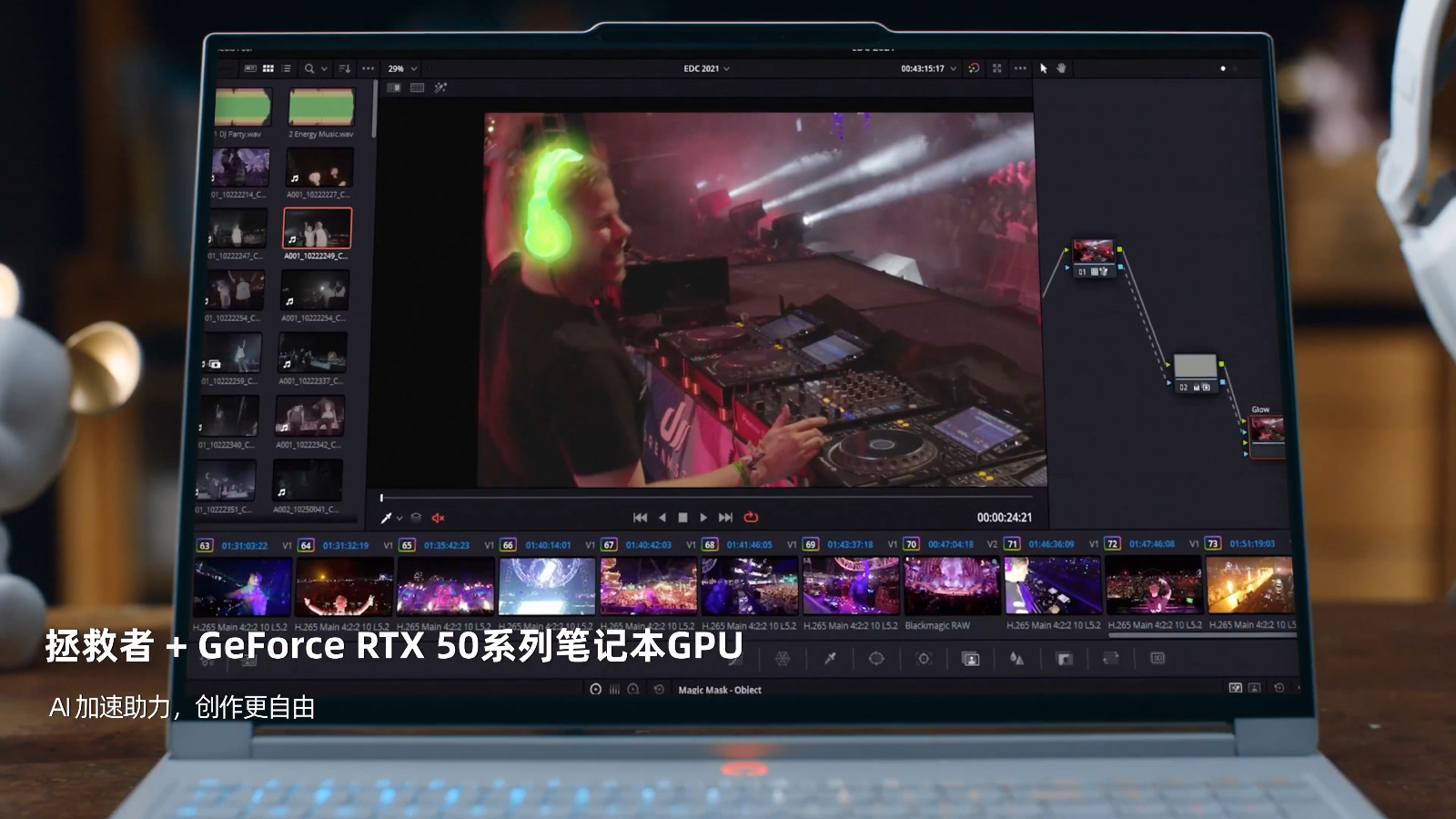Viewport: 1456px width, 819px height.
Task: Toggle the red loop playback button
Action: point(751,517)
